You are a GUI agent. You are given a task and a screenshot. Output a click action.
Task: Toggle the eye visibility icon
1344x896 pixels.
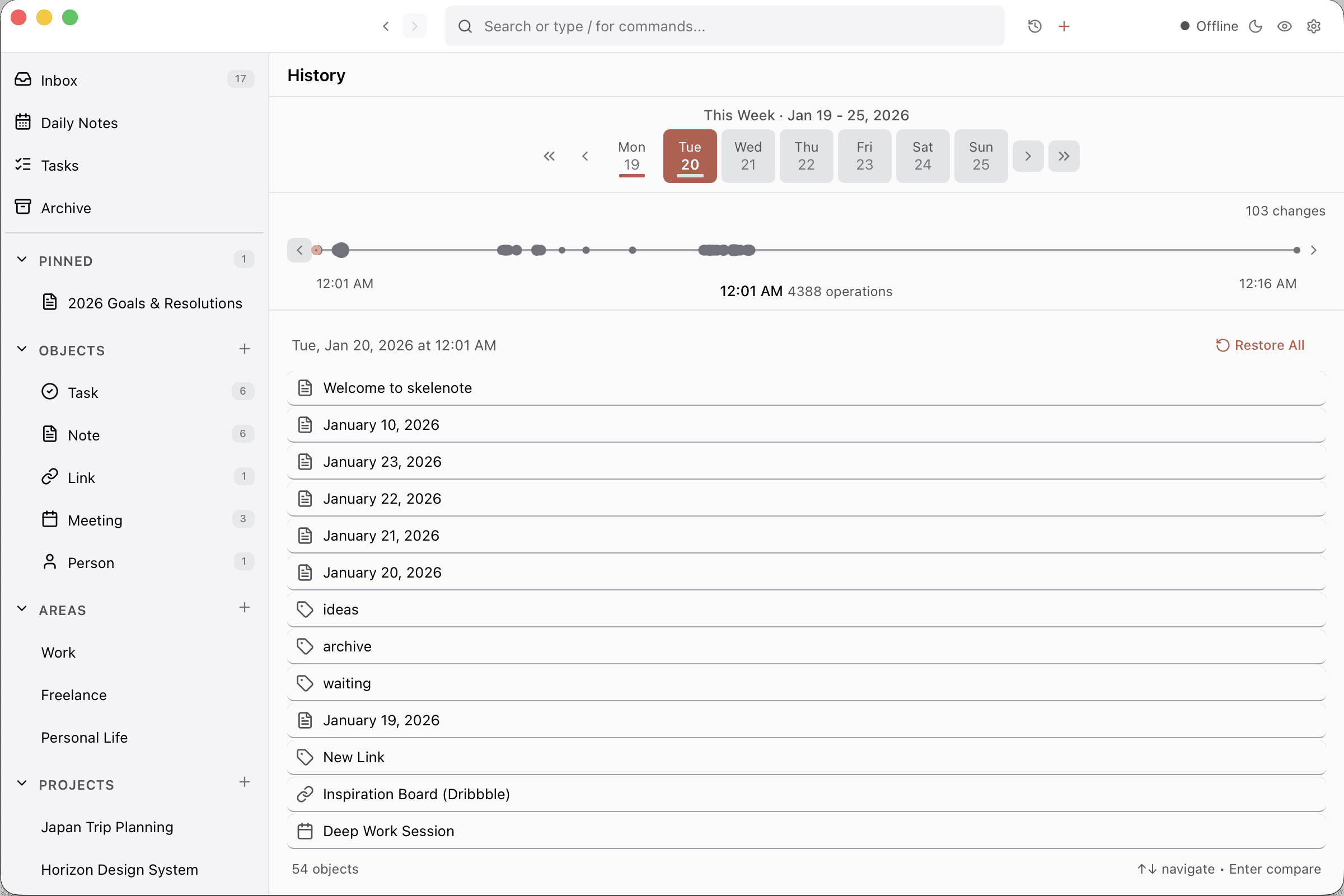tap(1284, 26)
